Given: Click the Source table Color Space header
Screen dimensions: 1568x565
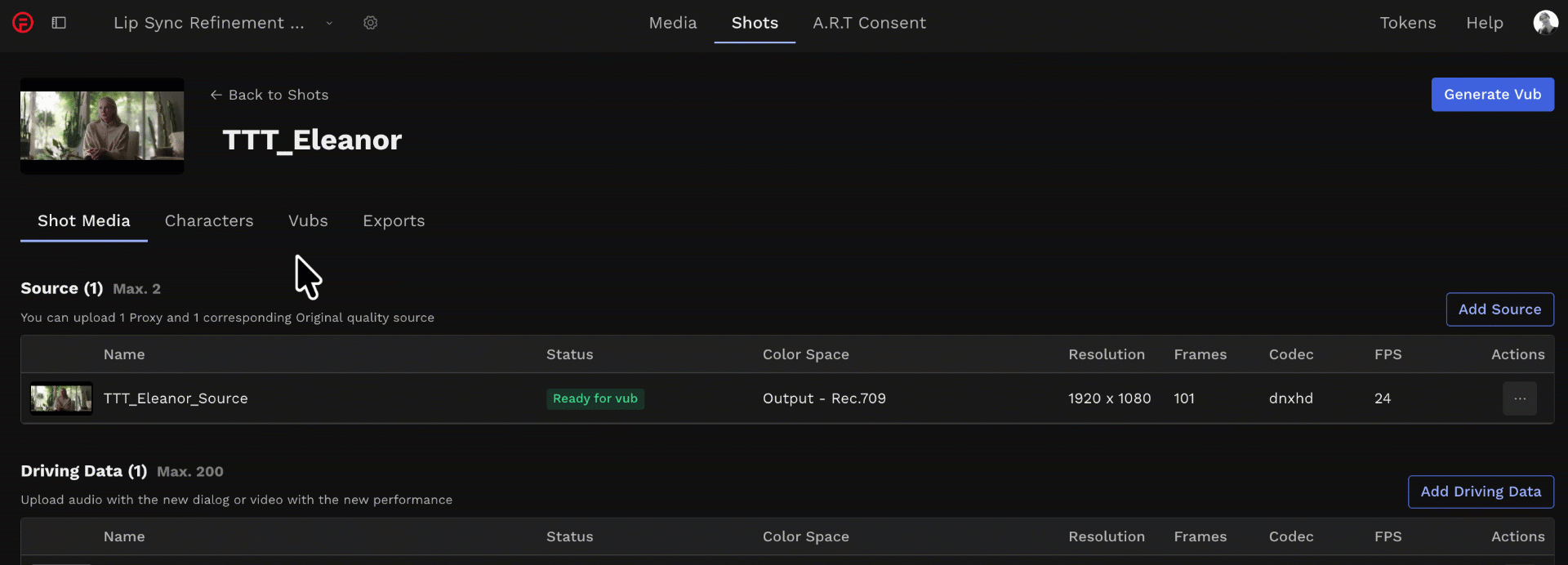Looking at the screenshot, I should click(806, 354).
